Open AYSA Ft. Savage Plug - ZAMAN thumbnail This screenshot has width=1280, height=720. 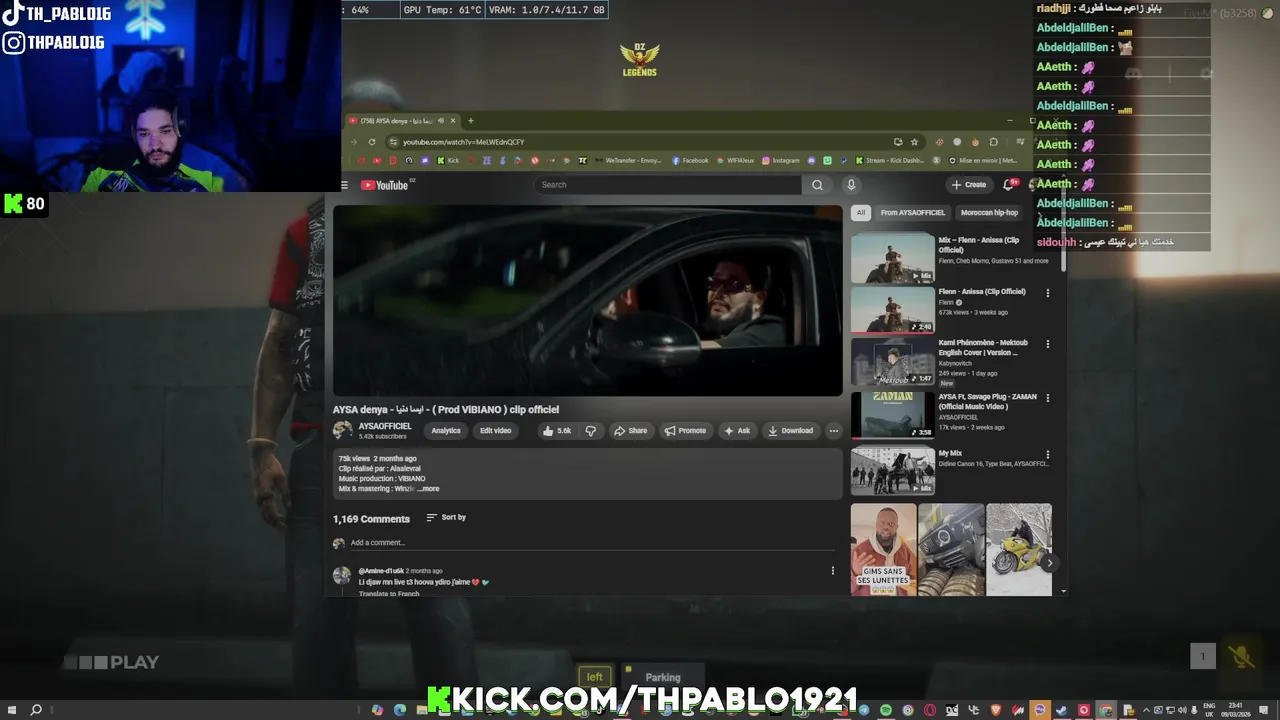[892, 415]
